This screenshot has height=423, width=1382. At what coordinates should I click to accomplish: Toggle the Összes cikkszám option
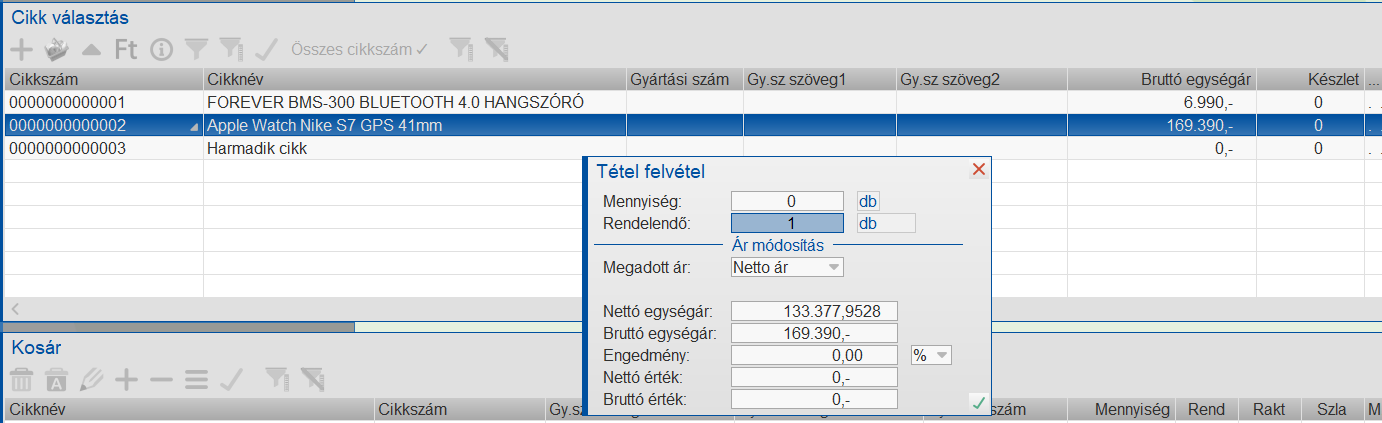(359, 48)
